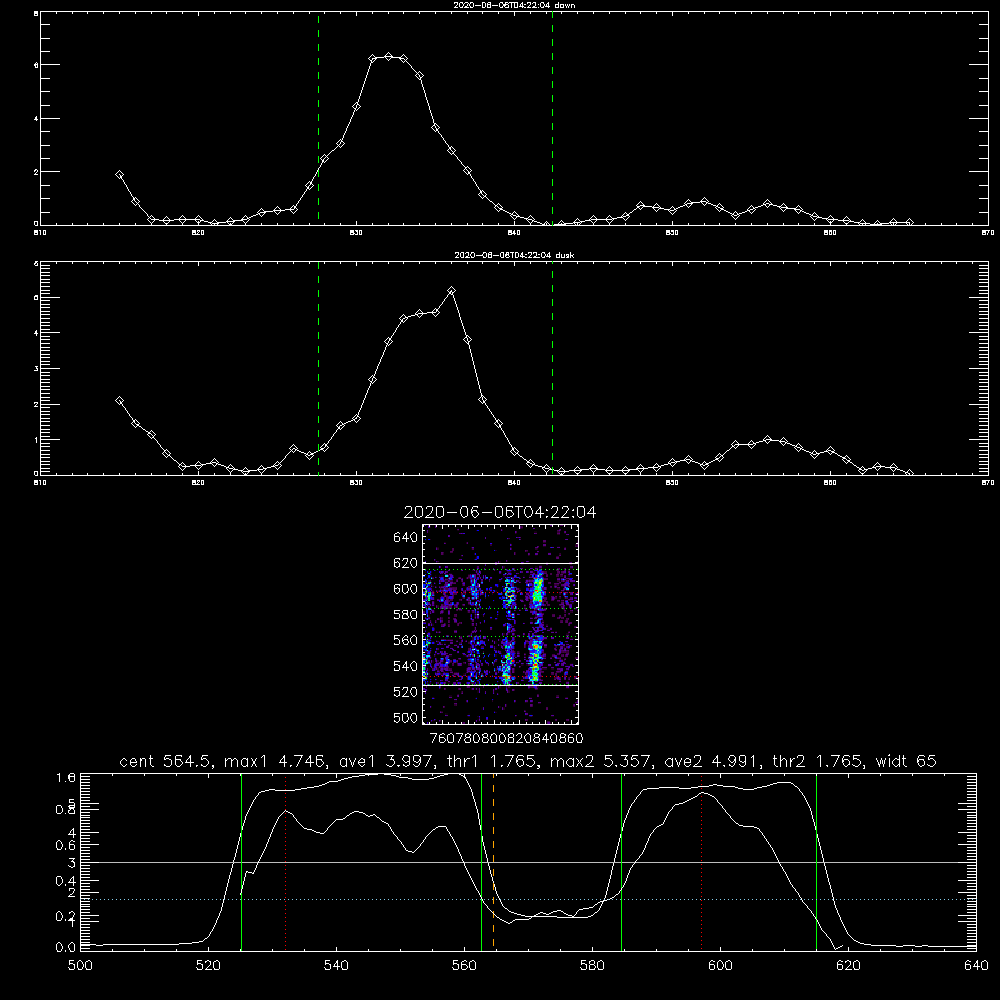Select the last diamond data point in dawn plot
Image resolution: width=1000 pixels, height=1000 pixels.
click(909, 223)
